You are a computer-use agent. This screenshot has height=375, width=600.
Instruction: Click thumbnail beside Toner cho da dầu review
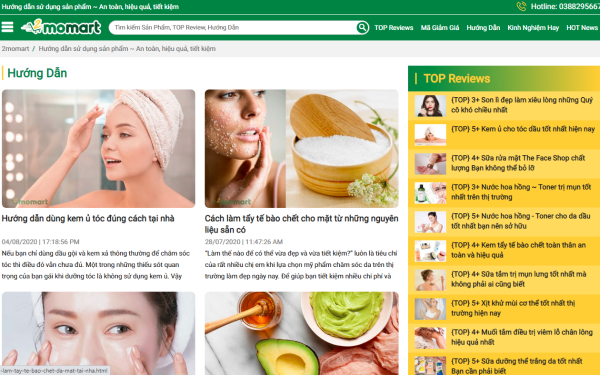(430, 222)
